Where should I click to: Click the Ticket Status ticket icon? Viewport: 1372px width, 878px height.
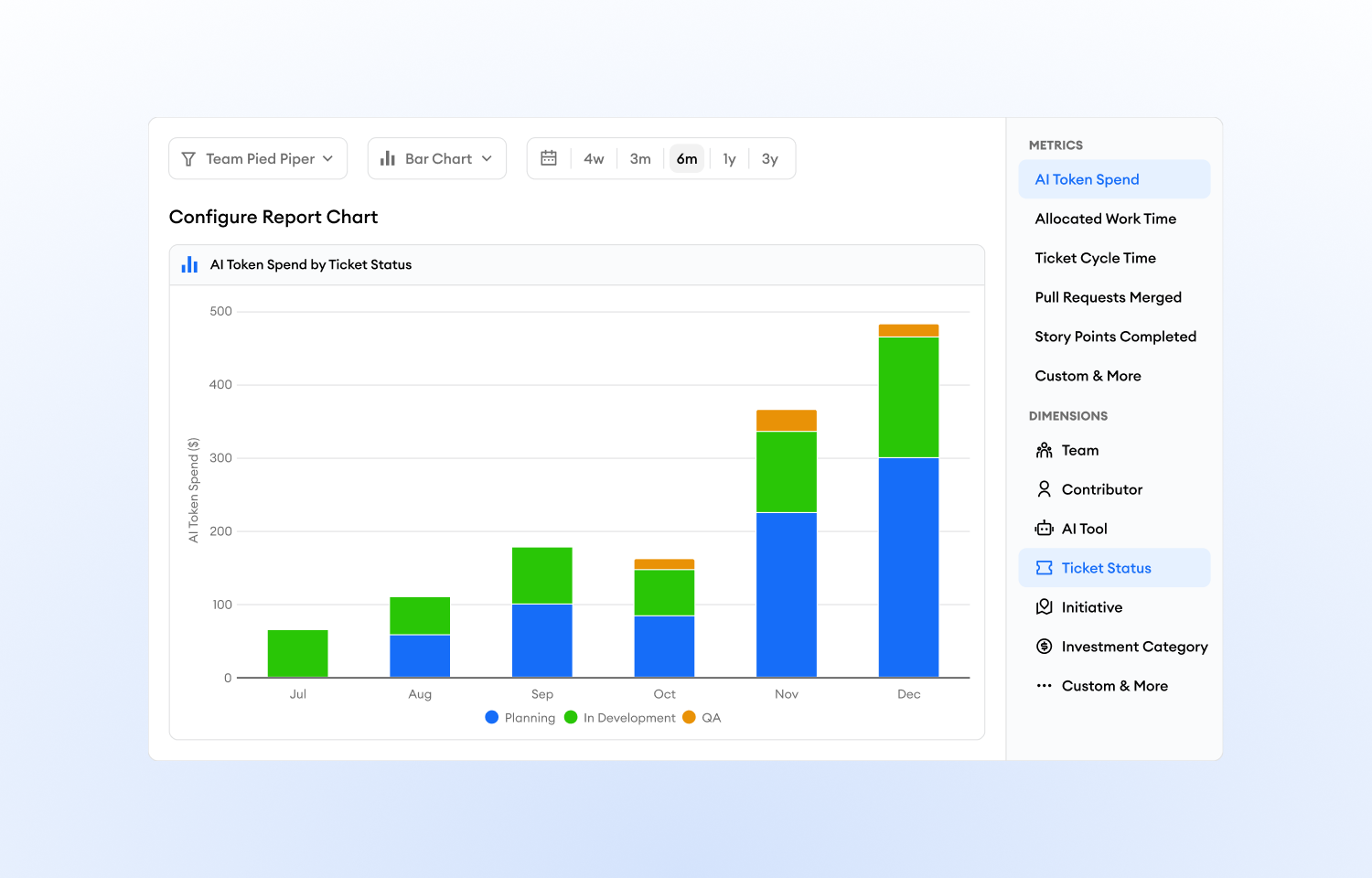point(1045,568)
